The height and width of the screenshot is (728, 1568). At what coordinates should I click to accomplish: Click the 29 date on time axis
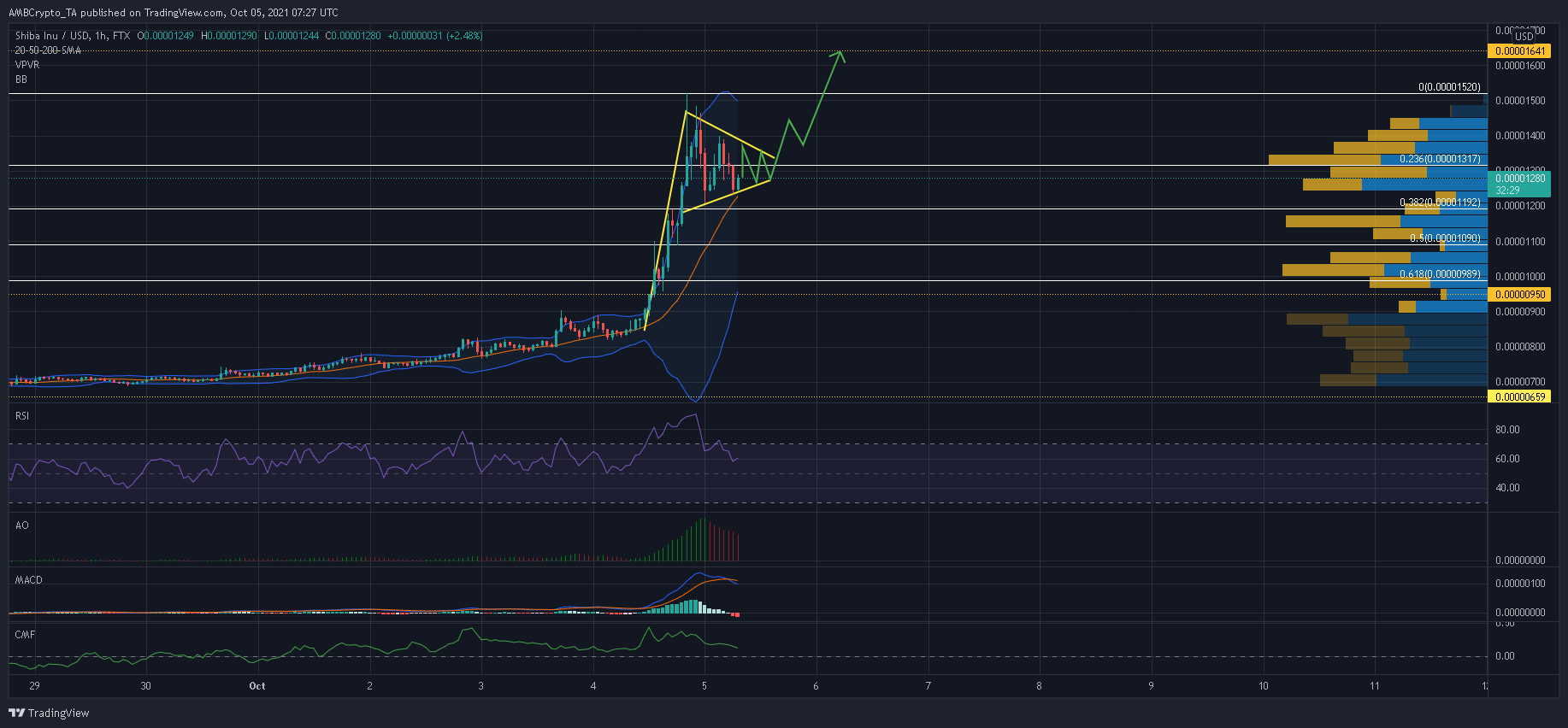(34, 686)
